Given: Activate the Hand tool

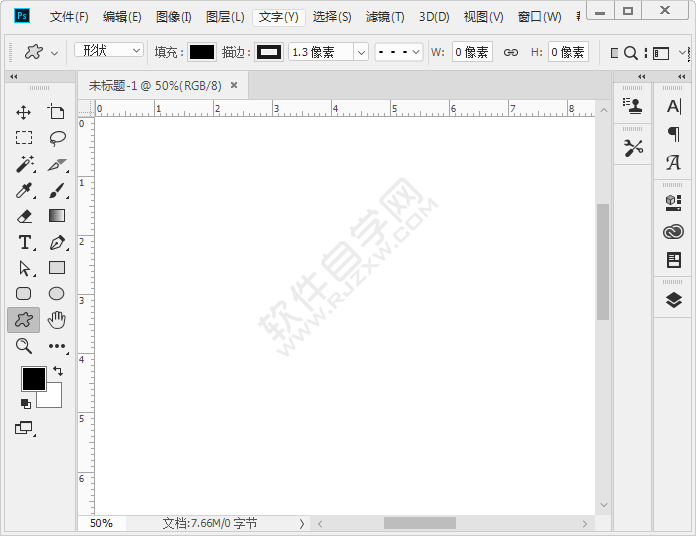Looking at the screenshot, I should (x=56, y=320).
